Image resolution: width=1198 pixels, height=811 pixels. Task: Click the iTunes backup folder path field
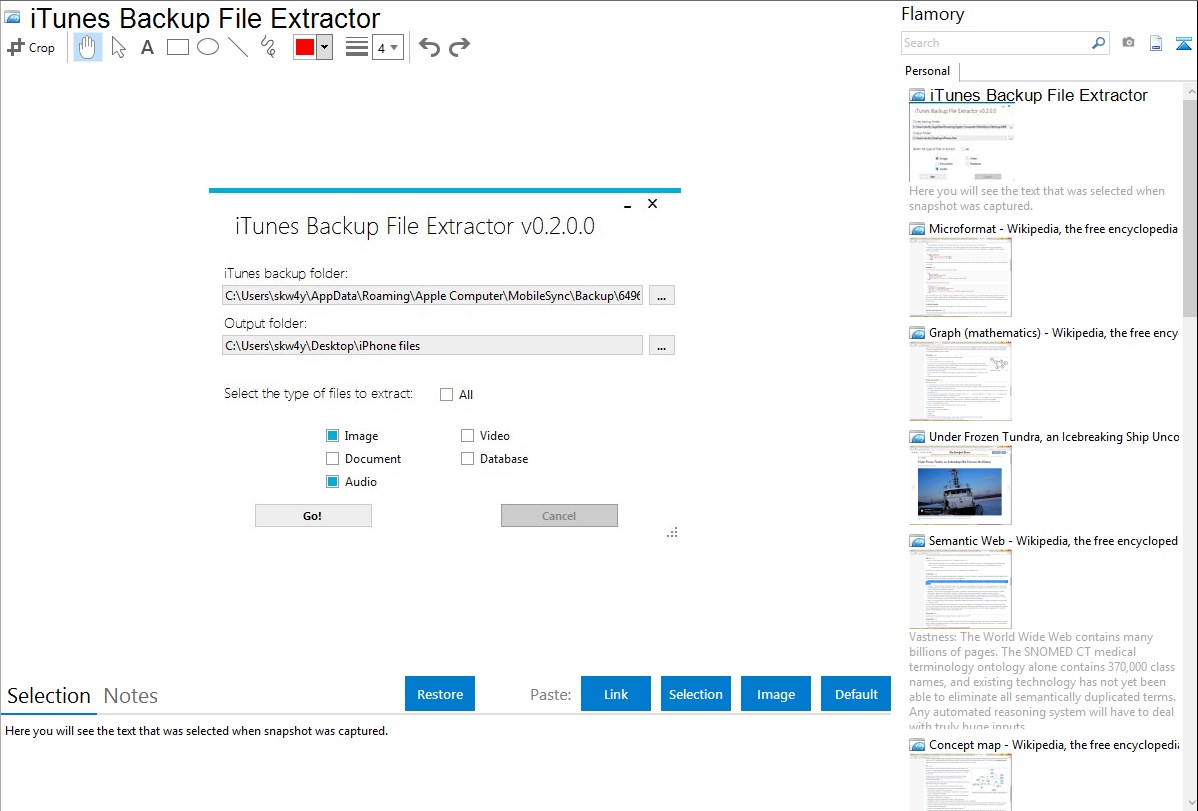tap(432, 296)
